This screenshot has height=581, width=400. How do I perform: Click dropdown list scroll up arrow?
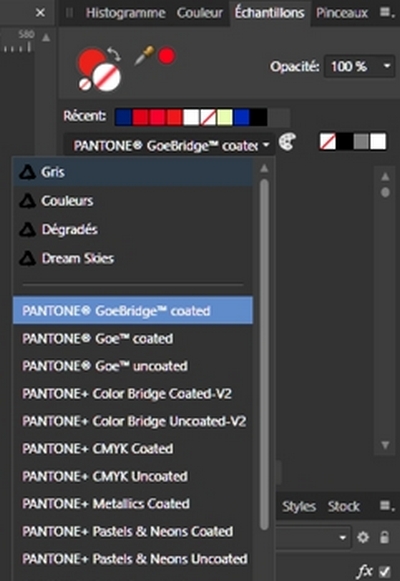264,169
